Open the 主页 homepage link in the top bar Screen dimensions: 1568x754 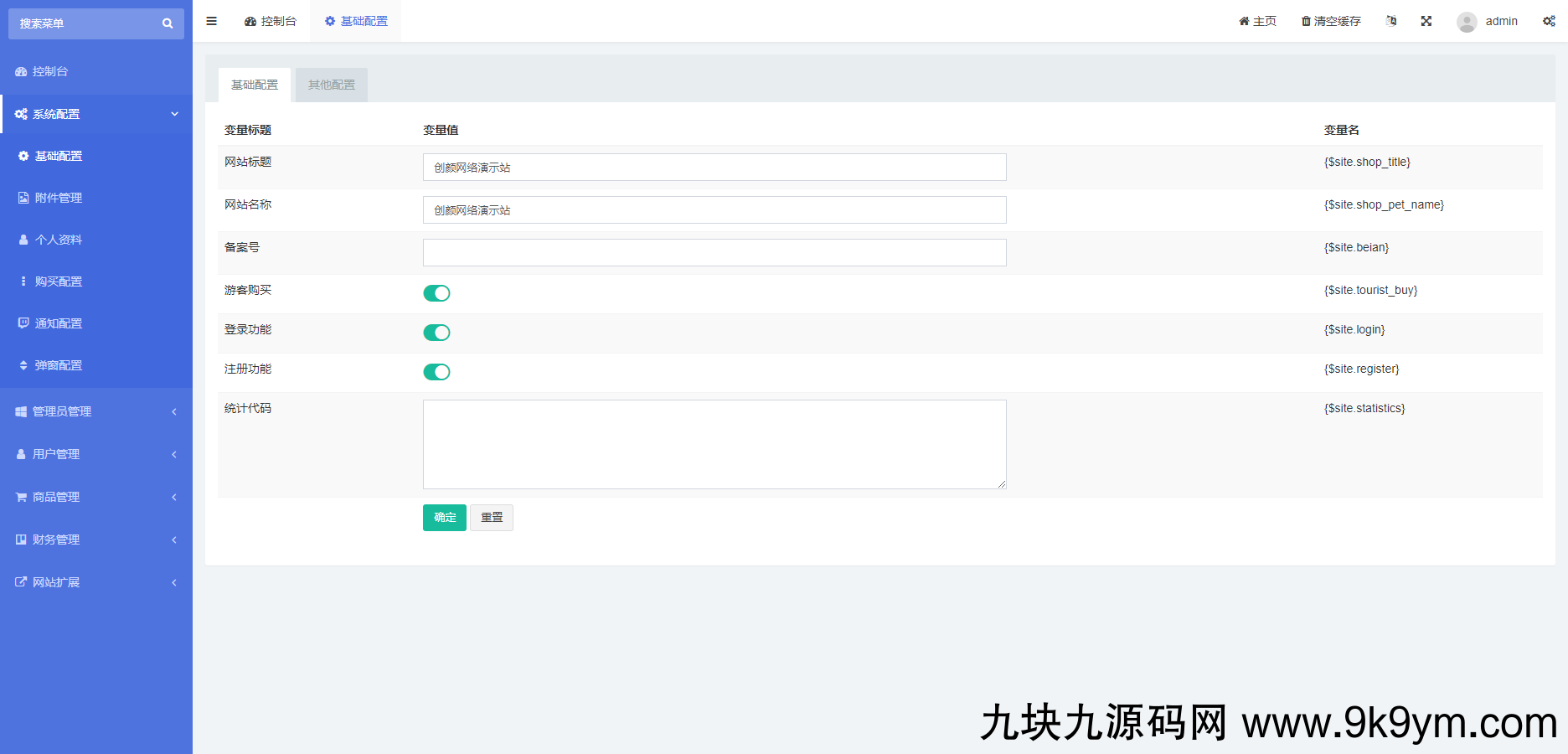coord(1256,21)
